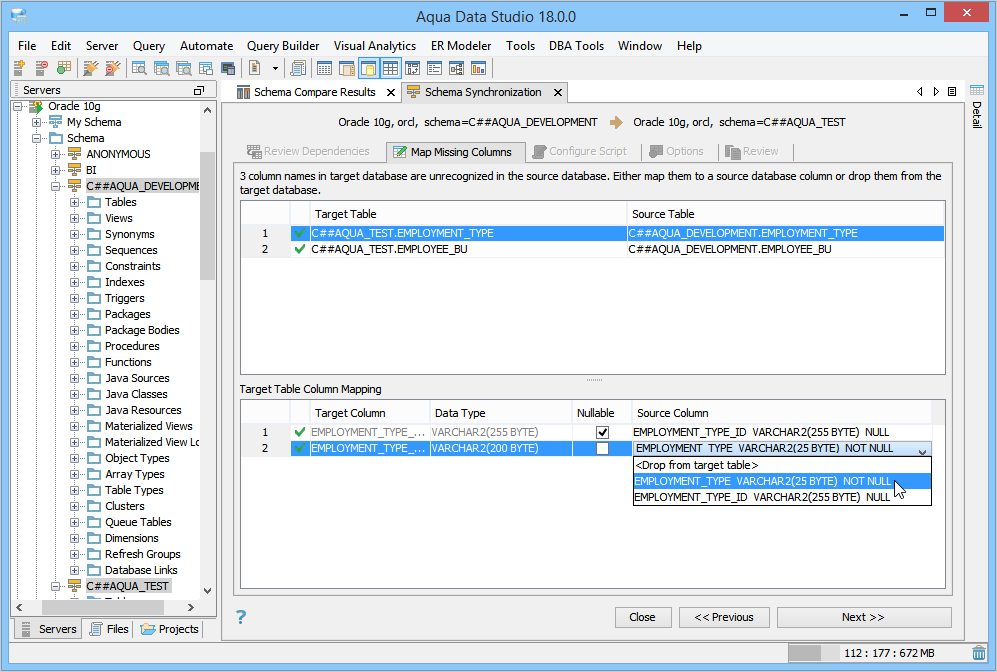997x672 pixels.
Task: Click the left tab scroll arrow
Action: tap(919, 92)
